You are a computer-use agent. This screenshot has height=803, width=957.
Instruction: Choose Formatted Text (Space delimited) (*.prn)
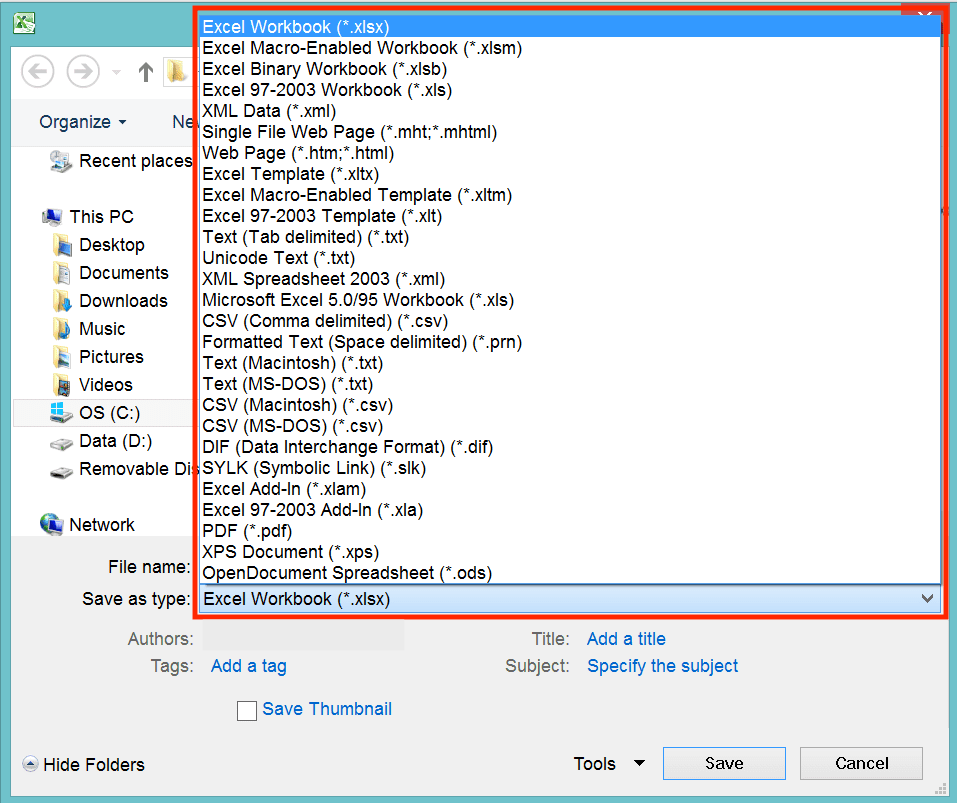coord(570,342)
